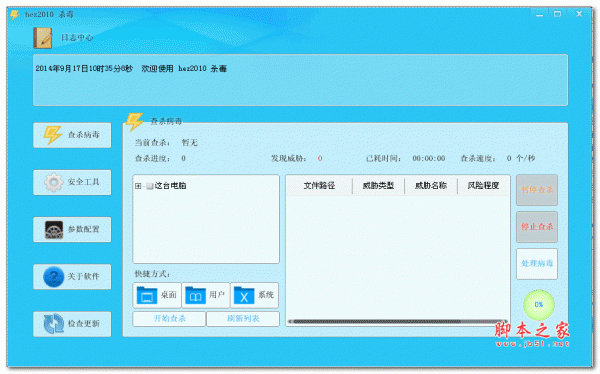Click the green 0% progress circle
This screenshot has height=374, width=600.
539,305
